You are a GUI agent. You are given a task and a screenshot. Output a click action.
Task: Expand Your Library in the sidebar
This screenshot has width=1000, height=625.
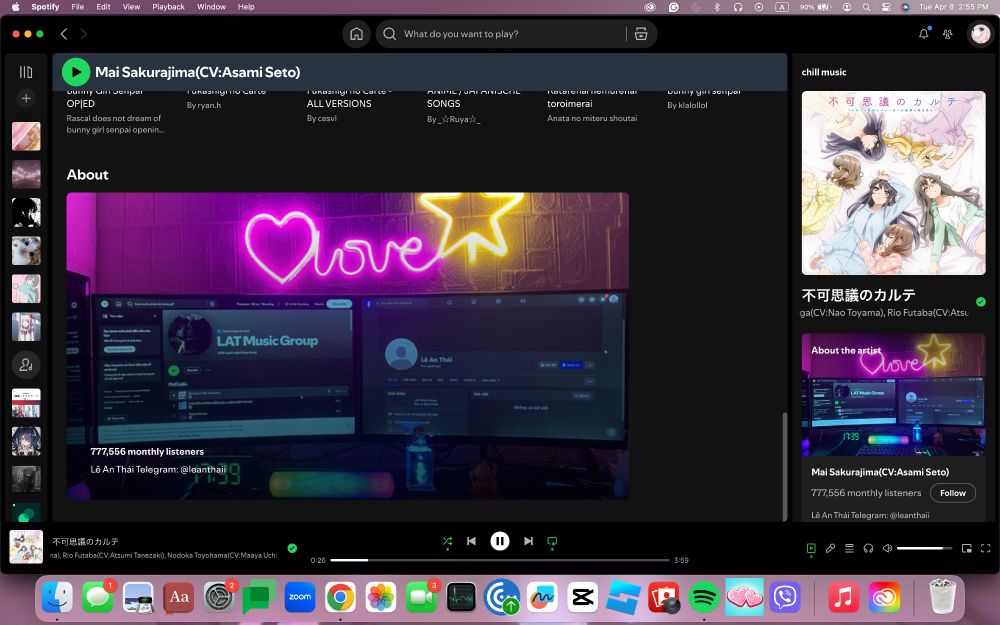[26, 72]
